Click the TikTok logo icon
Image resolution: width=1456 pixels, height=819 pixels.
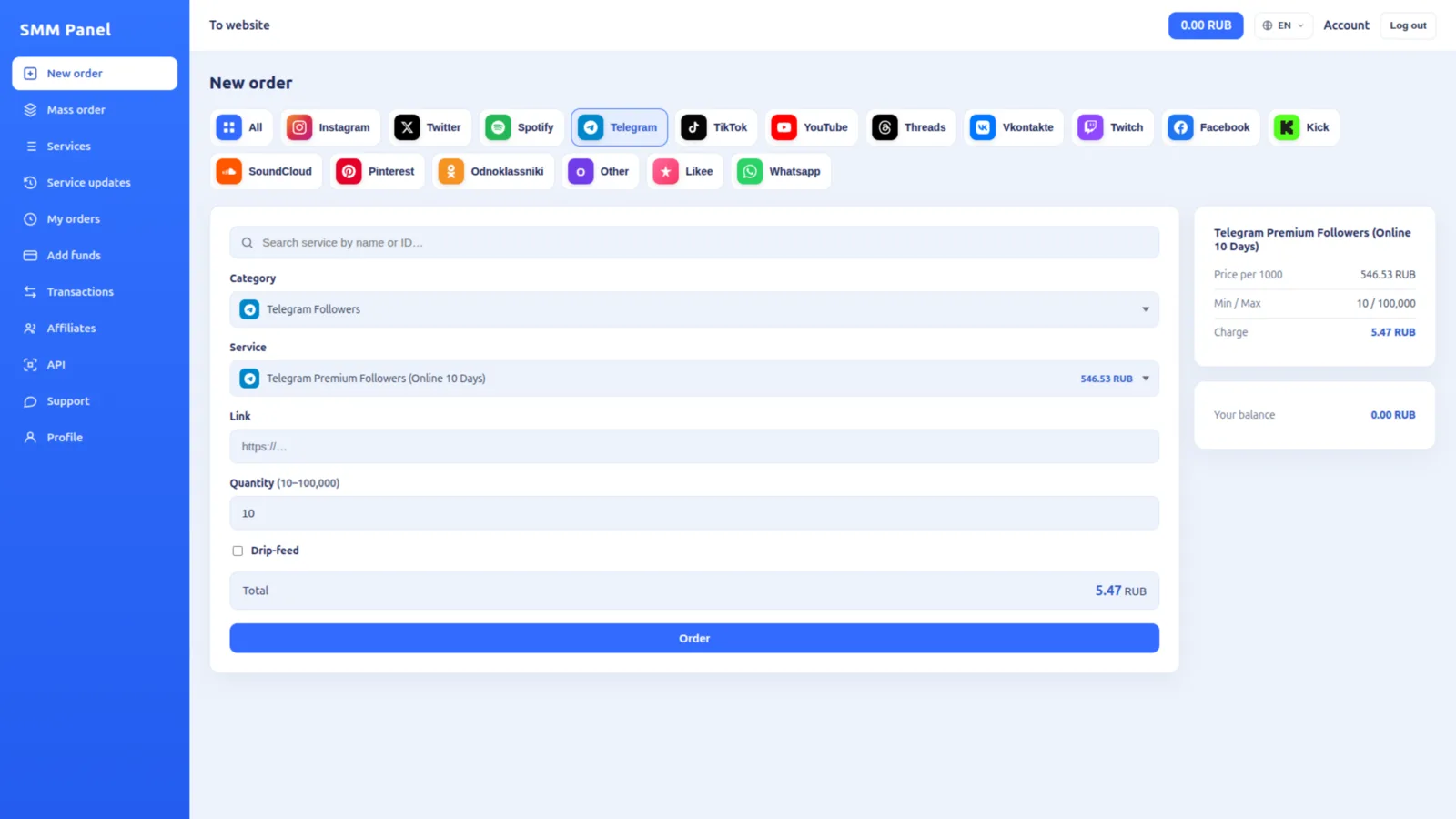pyautogui.click(x=693, y=127)
